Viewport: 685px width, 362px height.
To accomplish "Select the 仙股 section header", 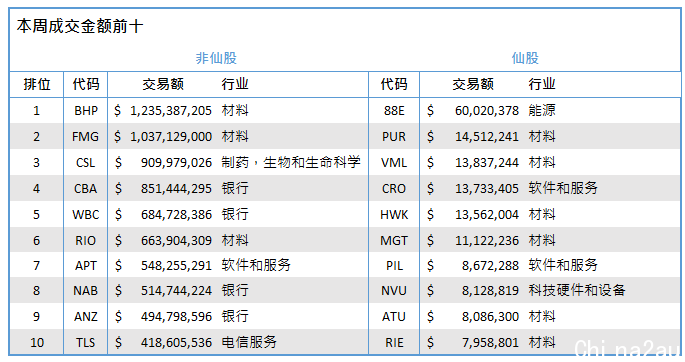I will point(525,58).
